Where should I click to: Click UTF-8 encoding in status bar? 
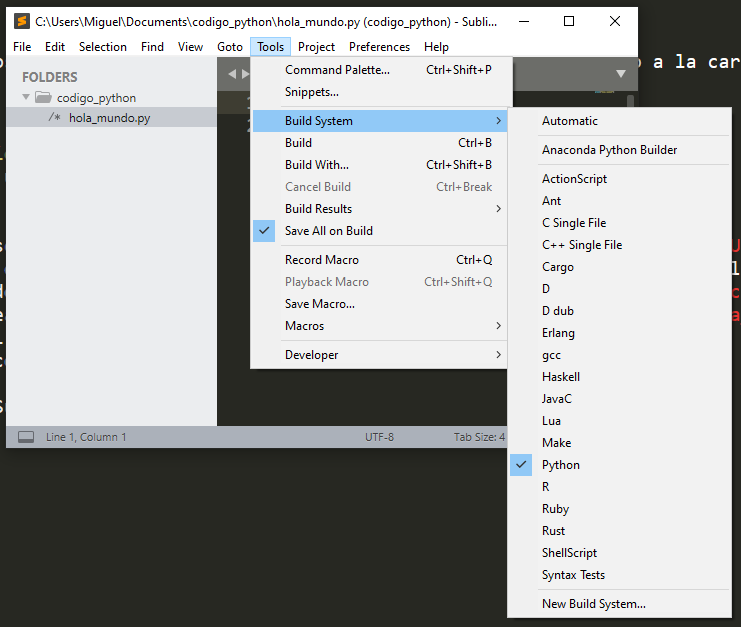pyautogui.click(x=379, y=437)
